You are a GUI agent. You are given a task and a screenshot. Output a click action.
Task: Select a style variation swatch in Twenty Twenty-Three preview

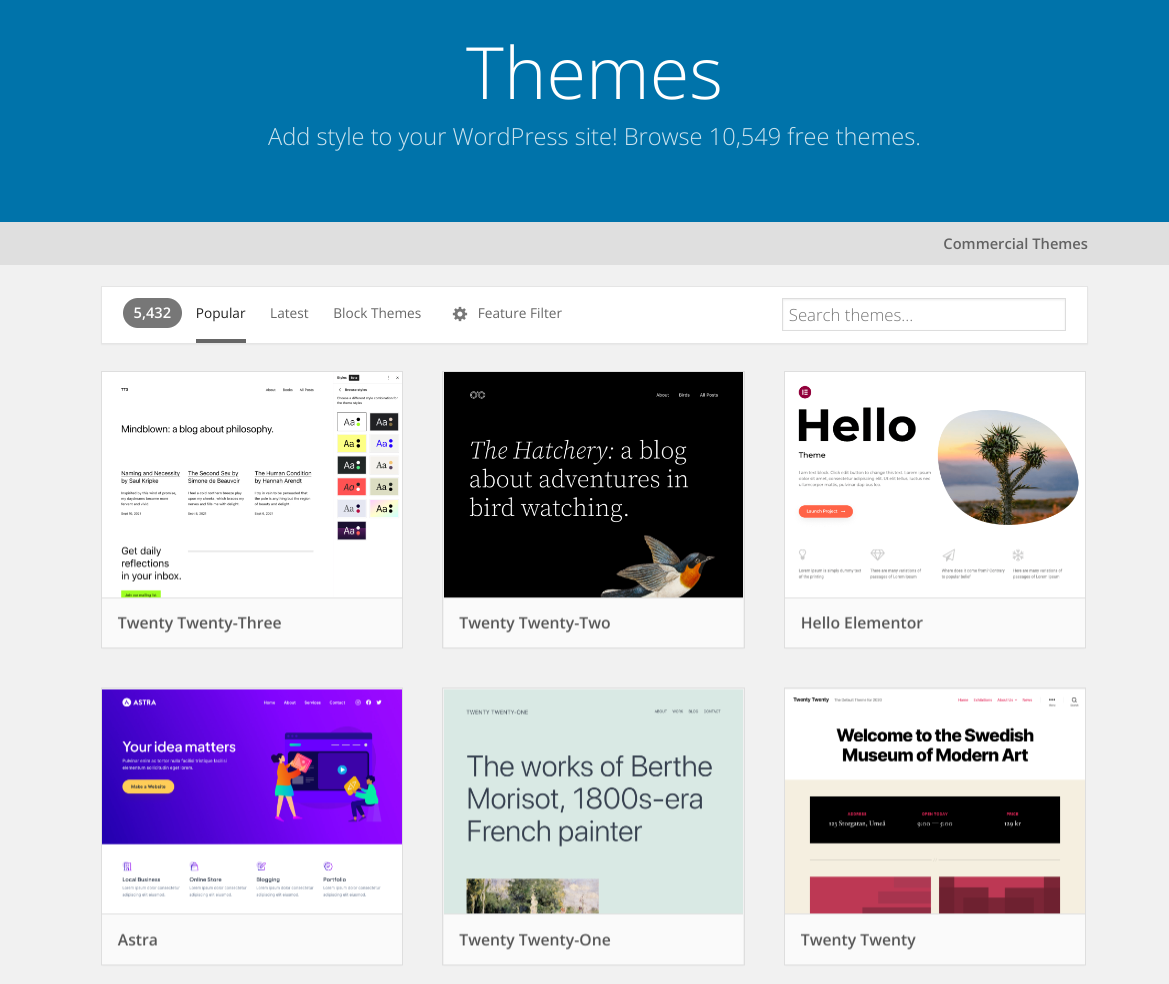pyautogui.click(x=353, y=421)
